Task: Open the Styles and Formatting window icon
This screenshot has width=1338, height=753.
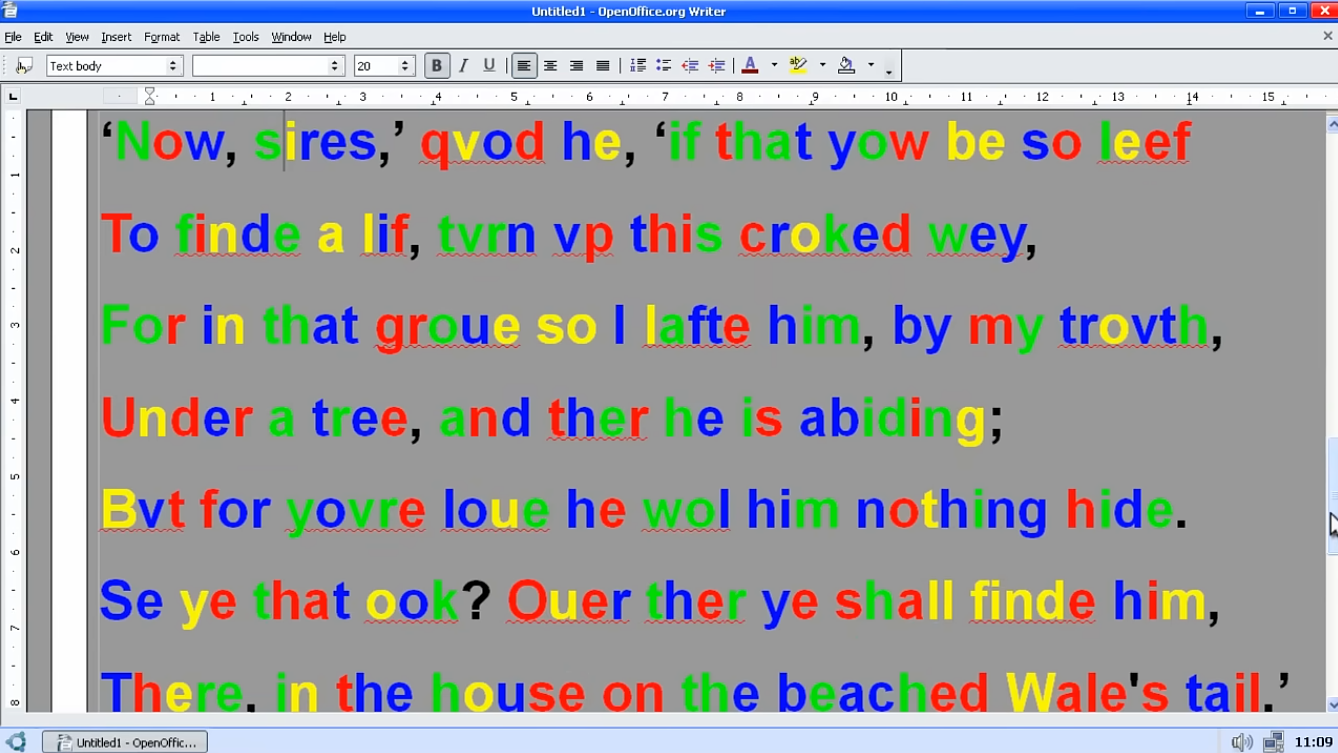Action: click(25, 66)
